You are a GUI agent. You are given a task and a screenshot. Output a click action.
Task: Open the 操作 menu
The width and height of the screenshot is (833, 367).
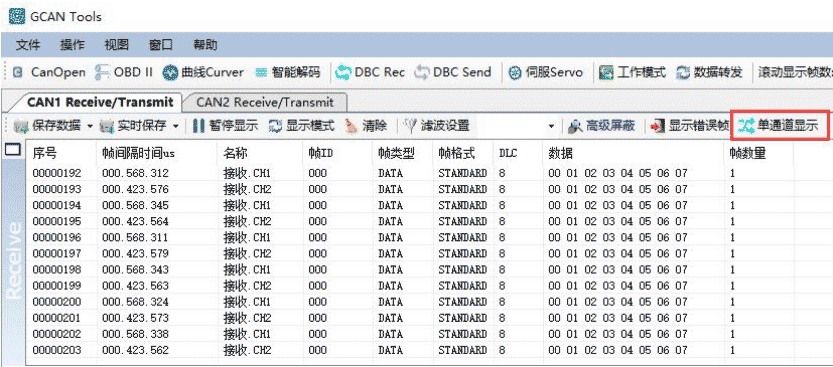(x=72, y=45)
